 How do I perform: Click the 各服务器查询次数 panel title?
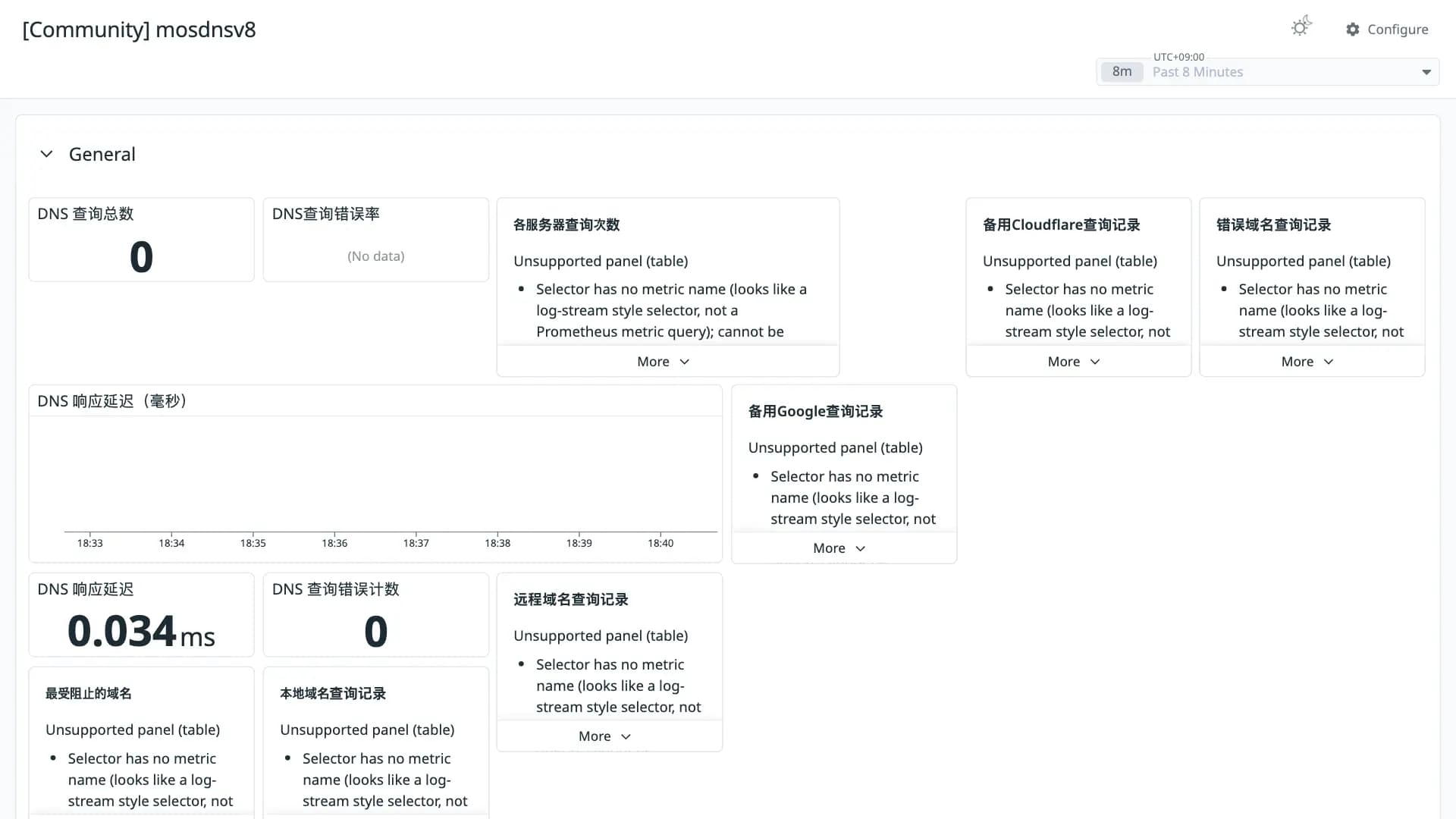click(566, 224)
